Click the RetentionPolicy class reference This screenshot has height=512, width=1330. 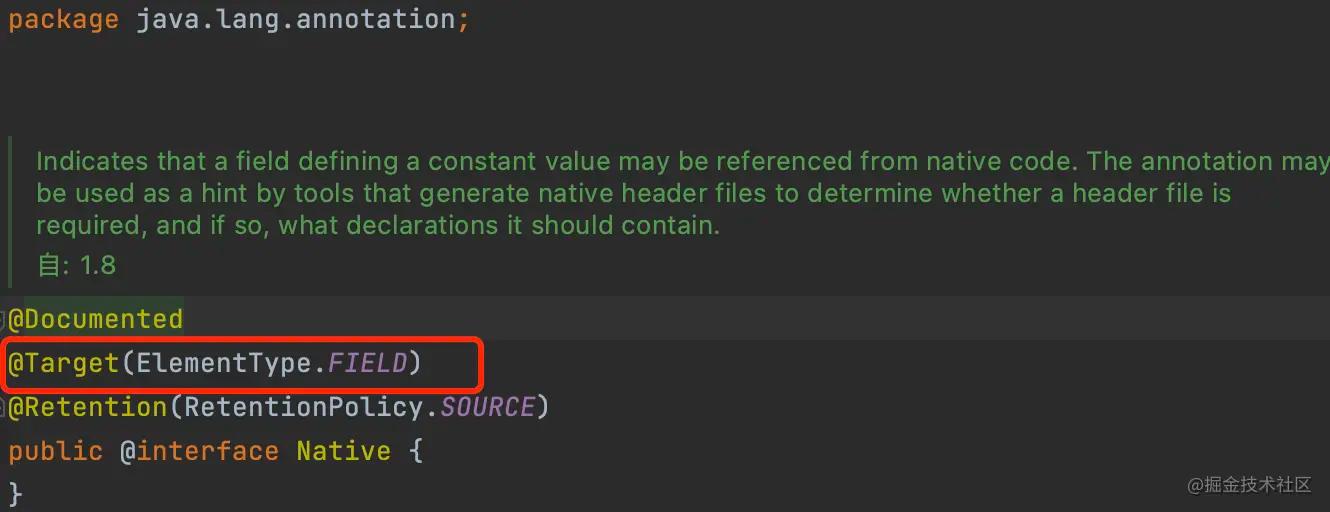[304, 407]
